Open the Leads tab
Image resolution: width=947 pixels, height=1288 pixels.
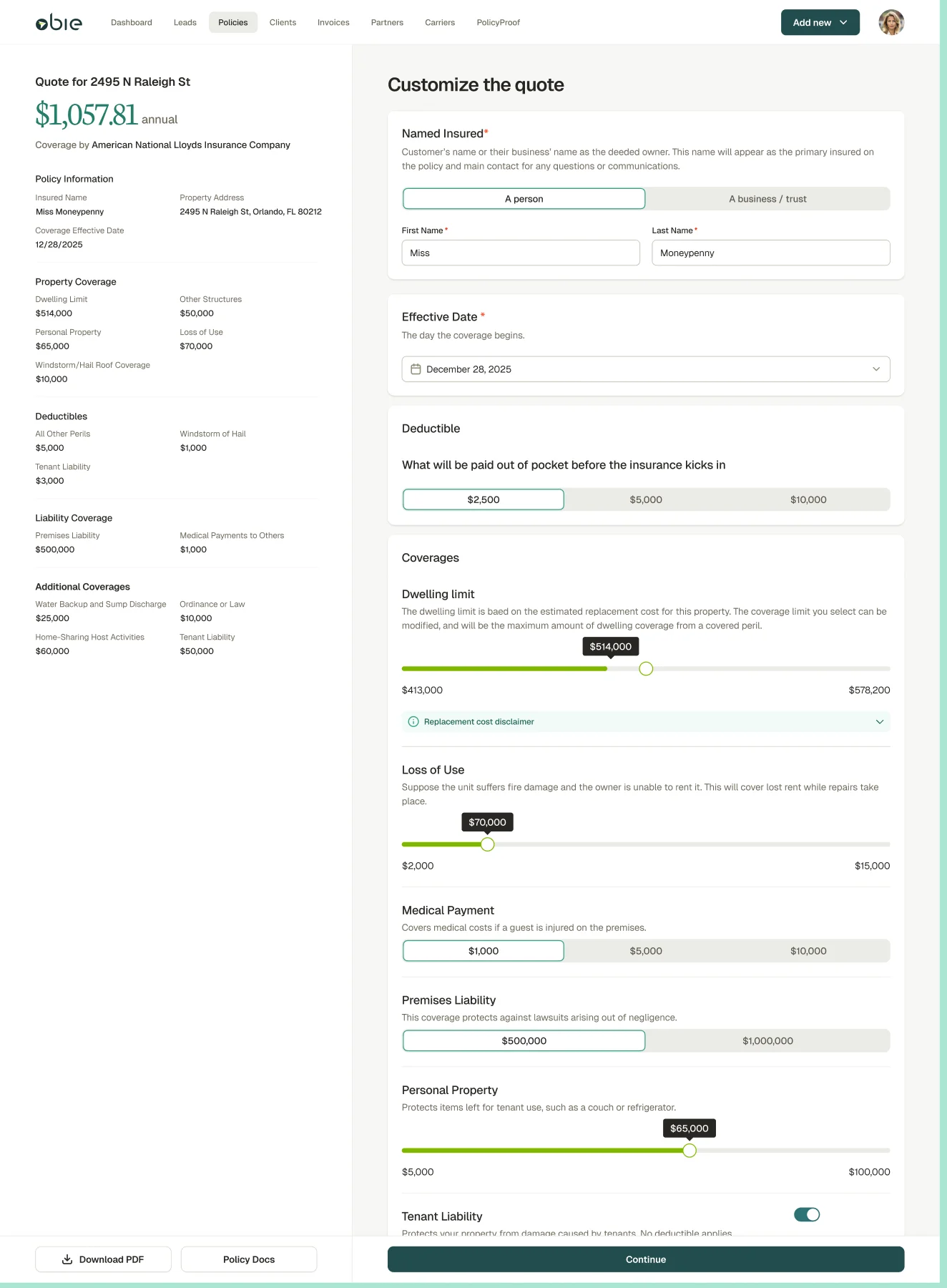coord(185,22)
